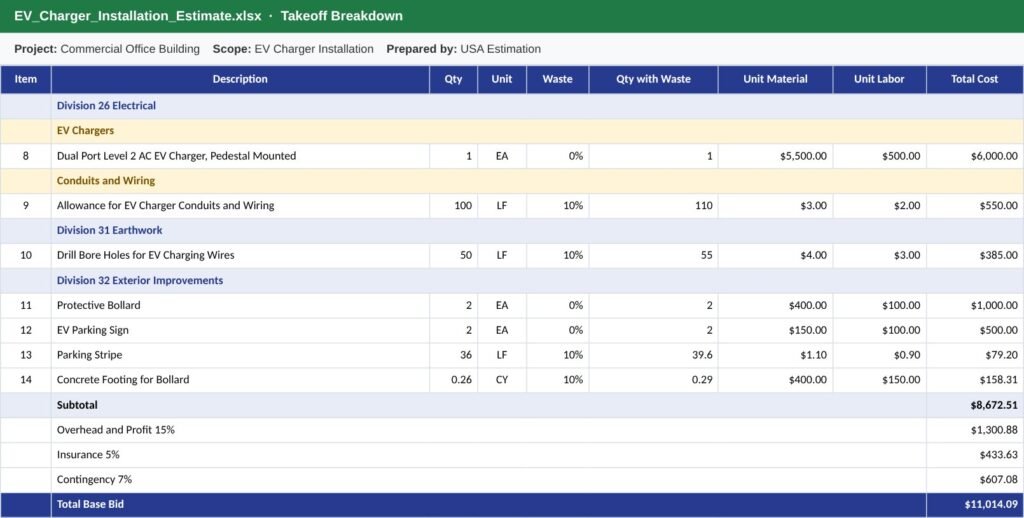Click the EV Parking Sign description
Screen dimensions: 1024x518
93,330
